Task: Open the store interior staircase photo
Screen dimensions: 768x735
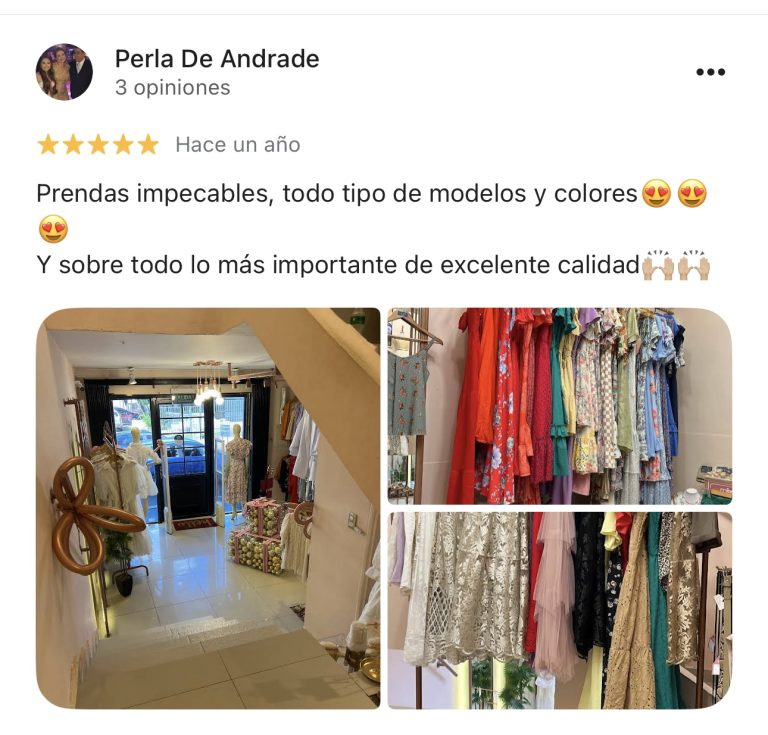Action: [208, 508]
